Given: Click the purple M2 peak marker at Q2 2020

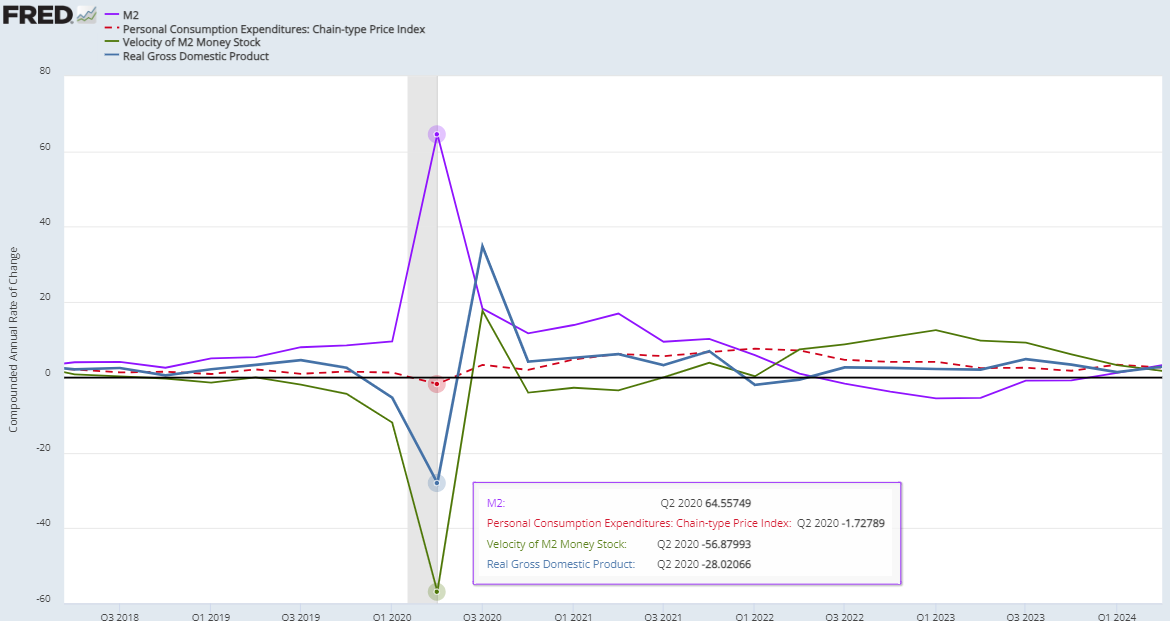Looking at the screenshot, I should coord(436,134).
